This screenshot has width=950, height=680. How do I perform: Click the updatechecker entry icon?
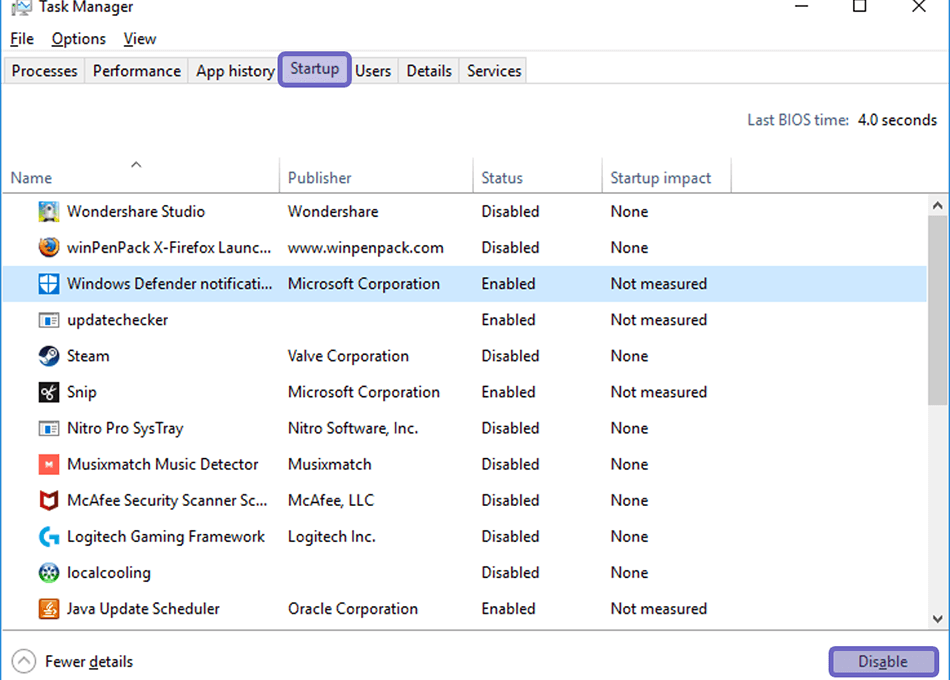[x=48, y=320]
